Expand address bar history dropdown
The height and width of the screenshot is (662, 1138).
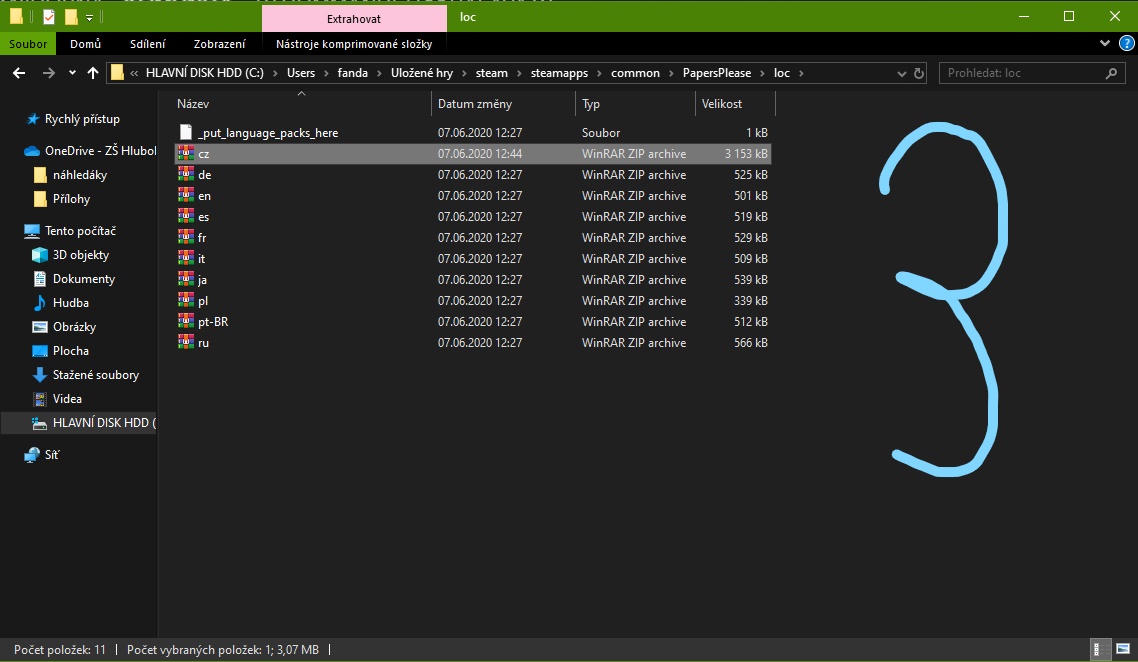(901, 73)
